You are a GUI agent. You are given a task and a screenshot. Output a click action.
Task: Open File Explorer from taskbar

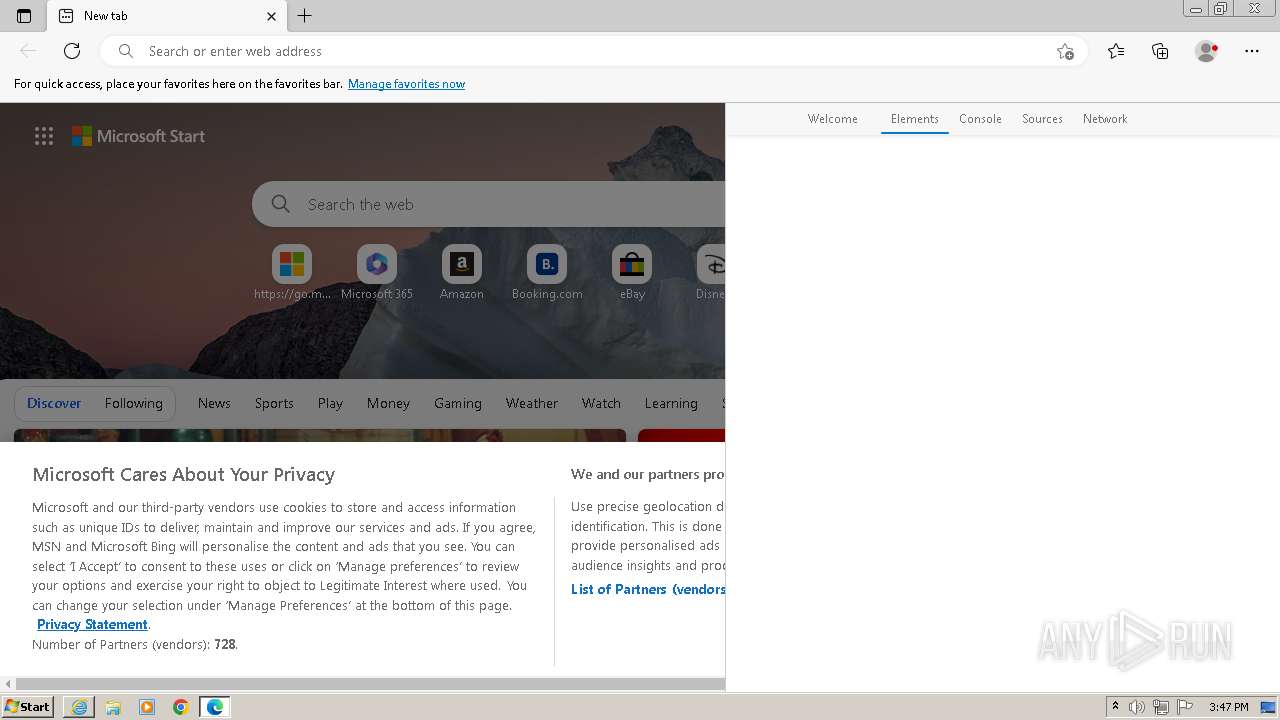coord(113,707)
